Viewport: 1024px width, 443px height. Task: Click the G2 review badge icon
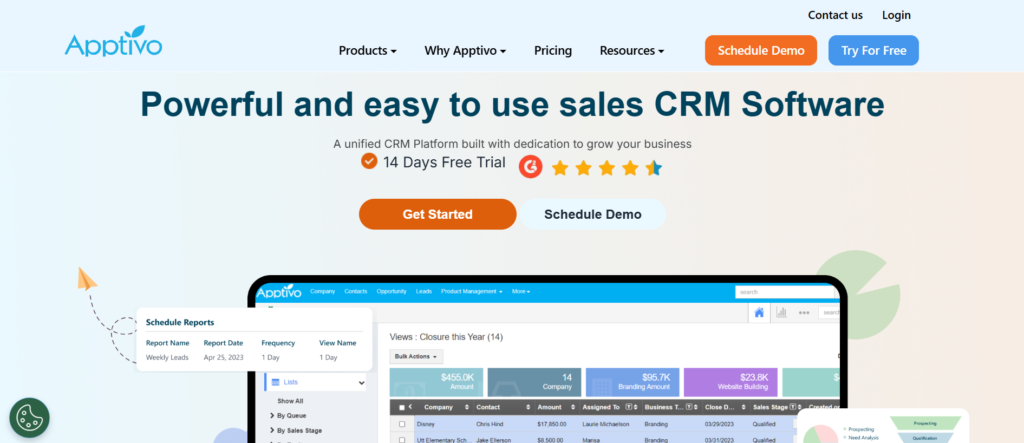coord(531,167)
